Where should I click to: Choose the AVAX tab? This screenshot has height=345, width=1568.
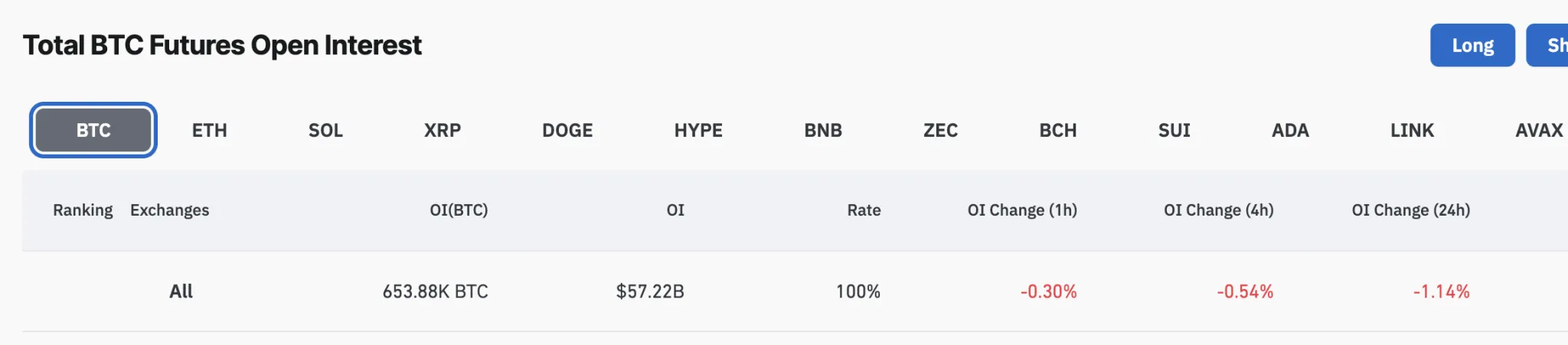1539,130
